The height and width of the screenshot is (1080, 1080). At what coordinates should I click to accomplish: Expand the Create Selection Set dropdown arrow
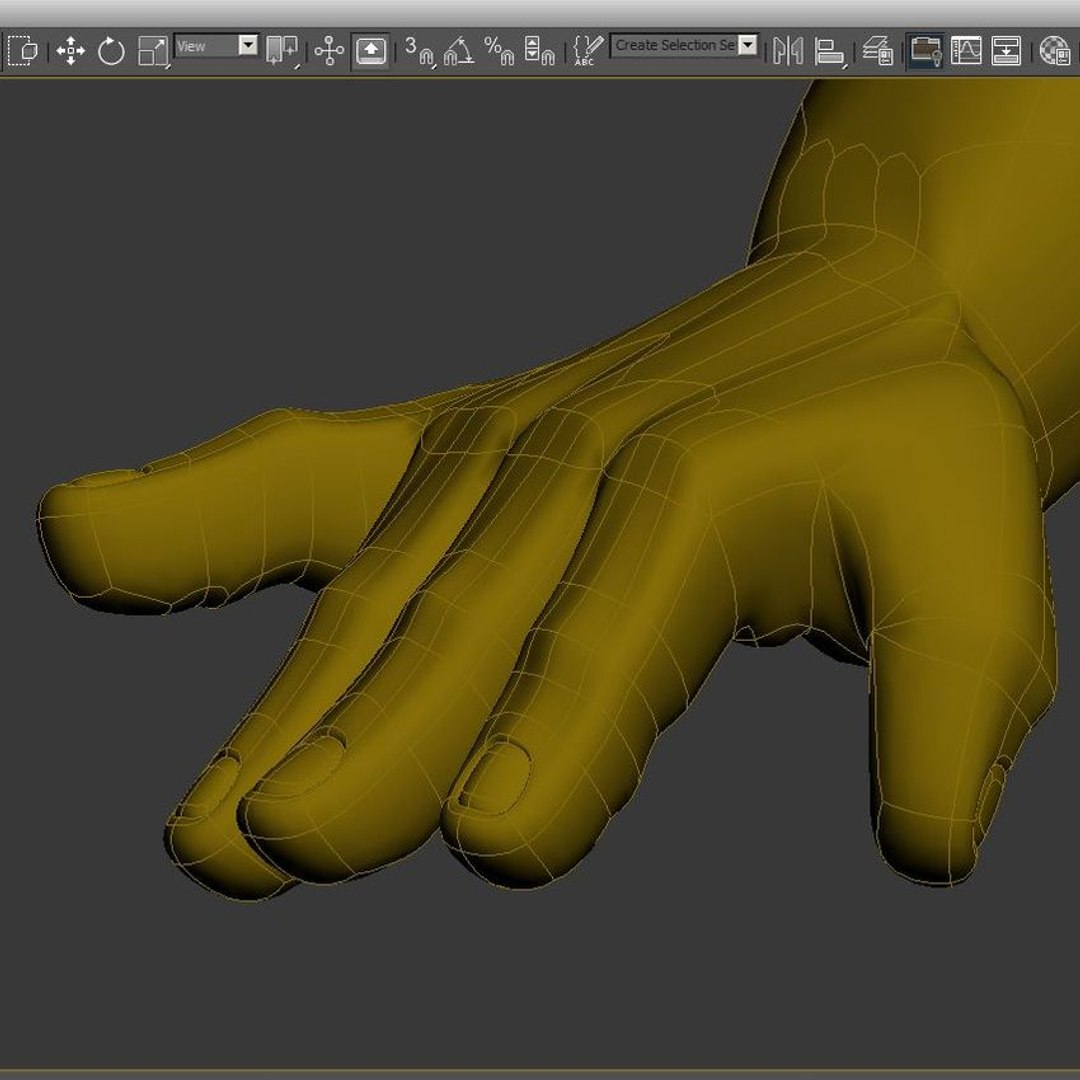click(x=747, y=45)
